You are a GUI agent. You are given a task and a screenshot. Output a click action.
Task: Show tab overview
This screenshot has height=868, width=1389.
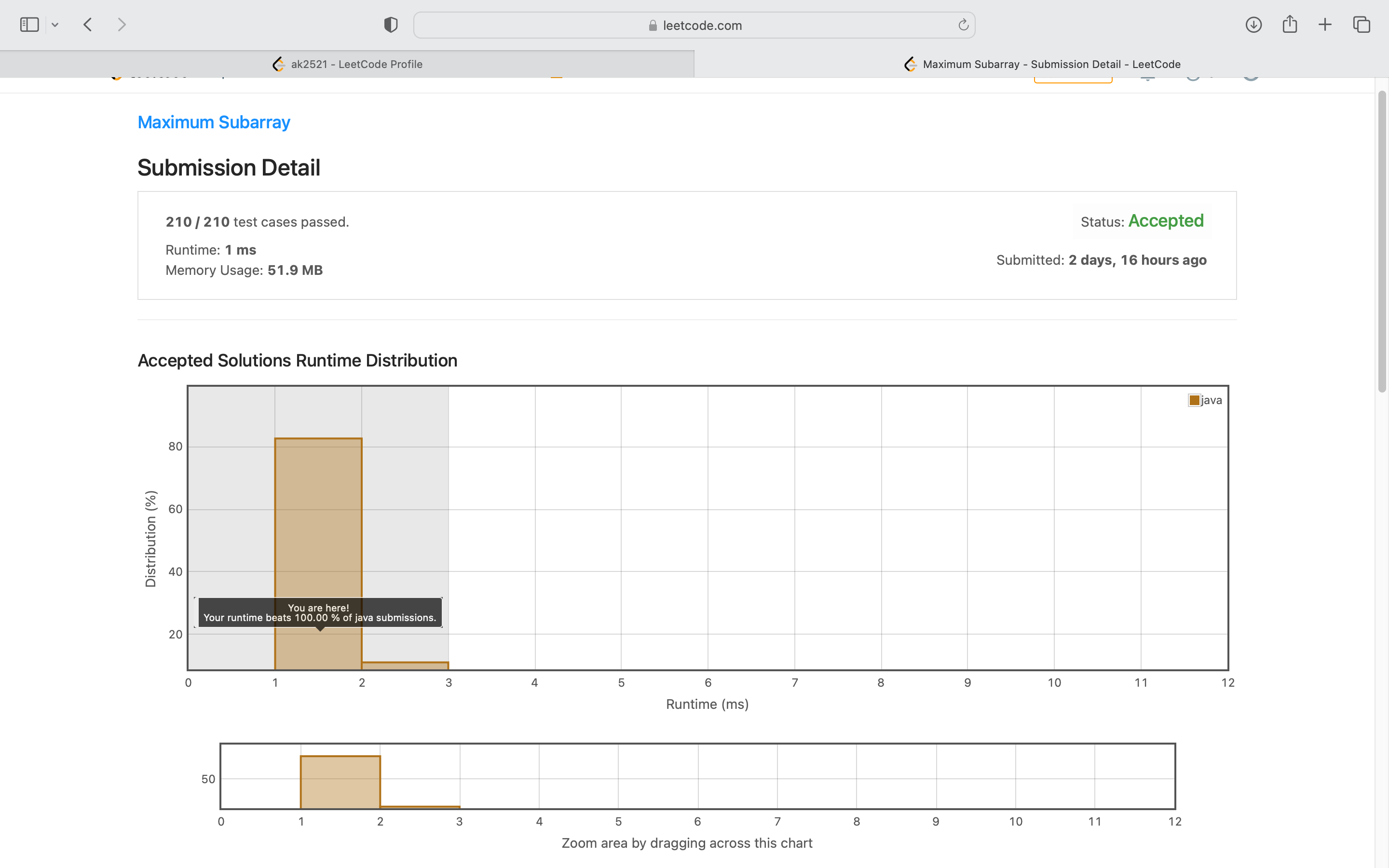[x=1362, y=25]
